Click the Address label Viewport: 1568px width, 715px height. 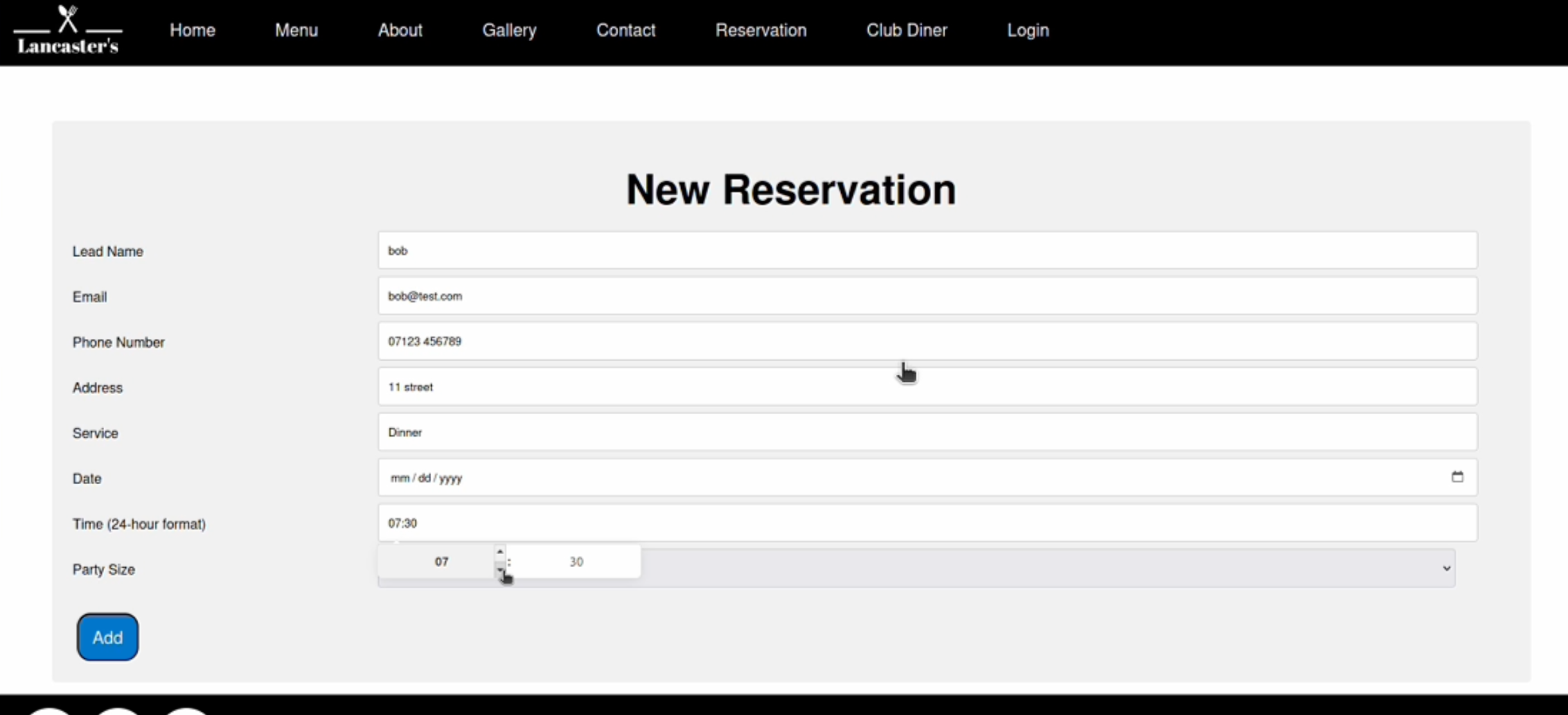pos(97,388)
